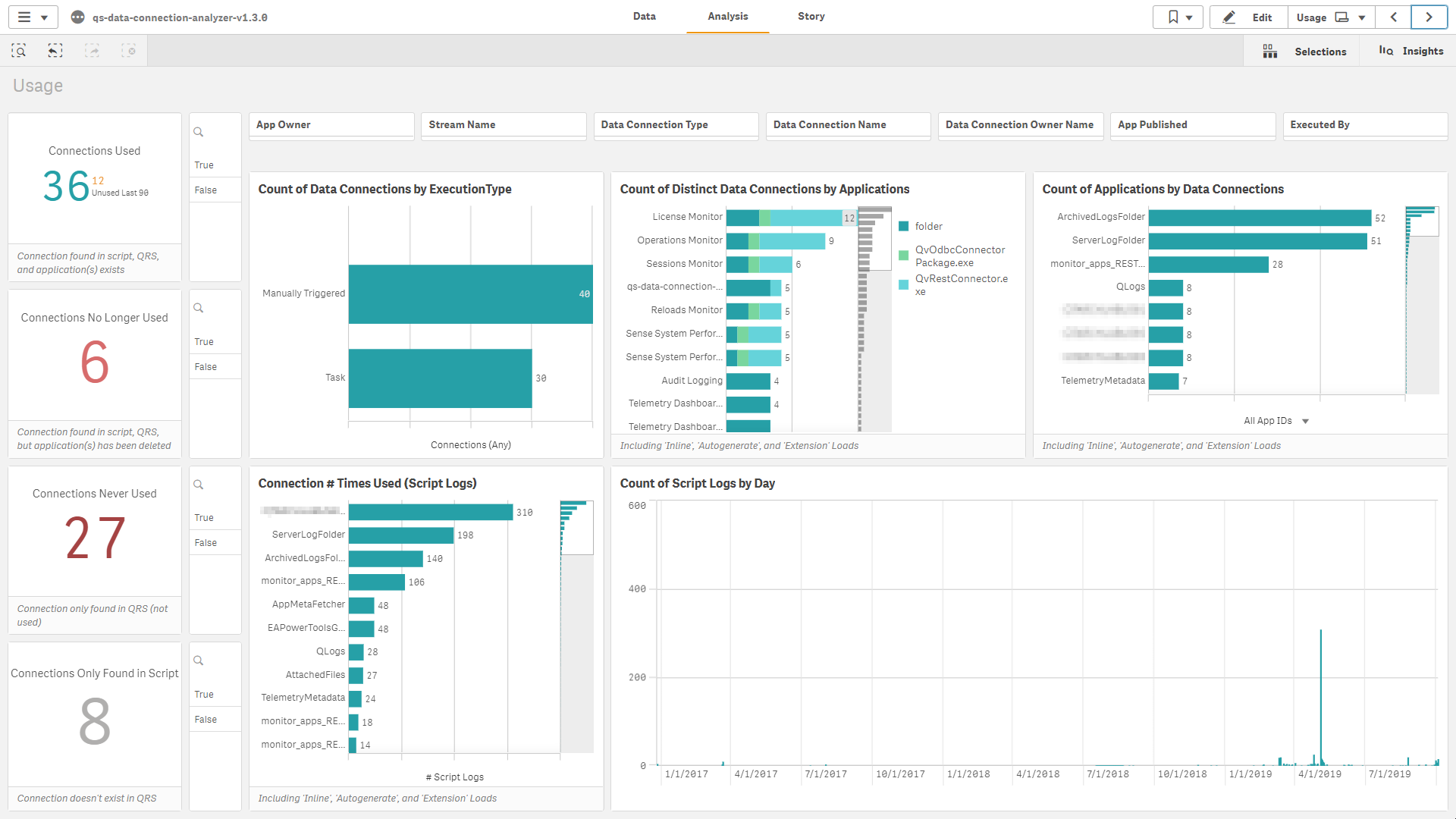Screen dimensions: 1456x819
Task: Clear all selections with the selections-x icon
Action: [128, 50]
